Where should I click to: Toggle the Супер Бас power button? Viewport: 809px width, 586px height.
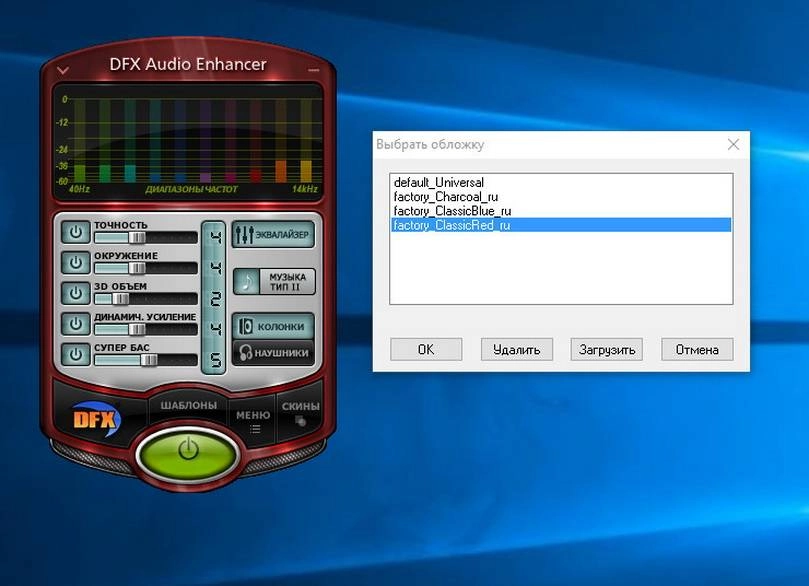click(76, 354)
